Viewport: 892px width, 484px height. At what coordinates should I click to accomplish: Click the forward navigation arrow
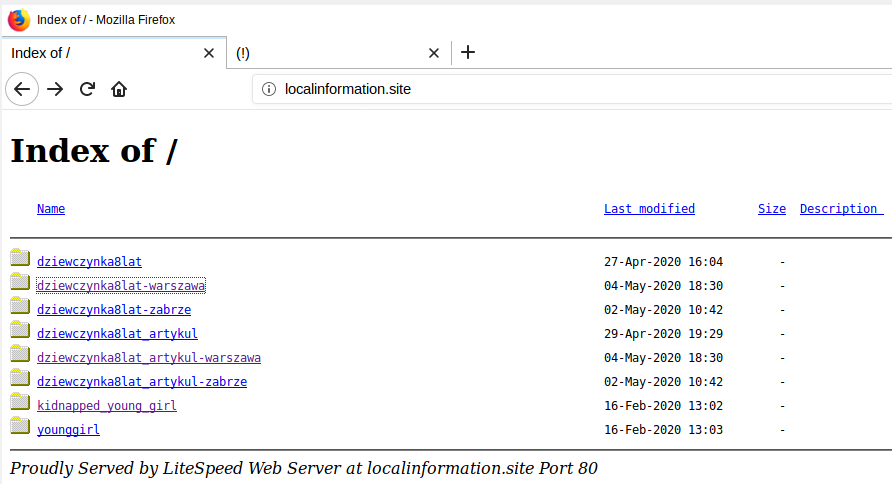[x=55, y=89]
